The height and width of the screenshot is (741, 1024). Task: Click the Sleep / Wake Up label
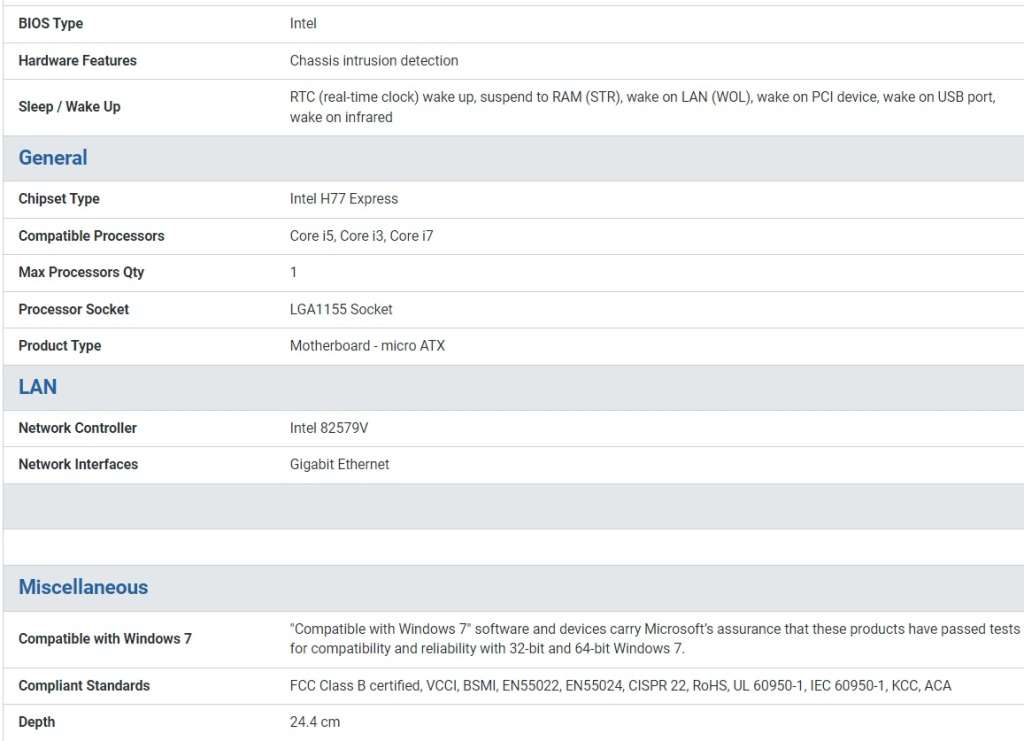tap(69, 107)
